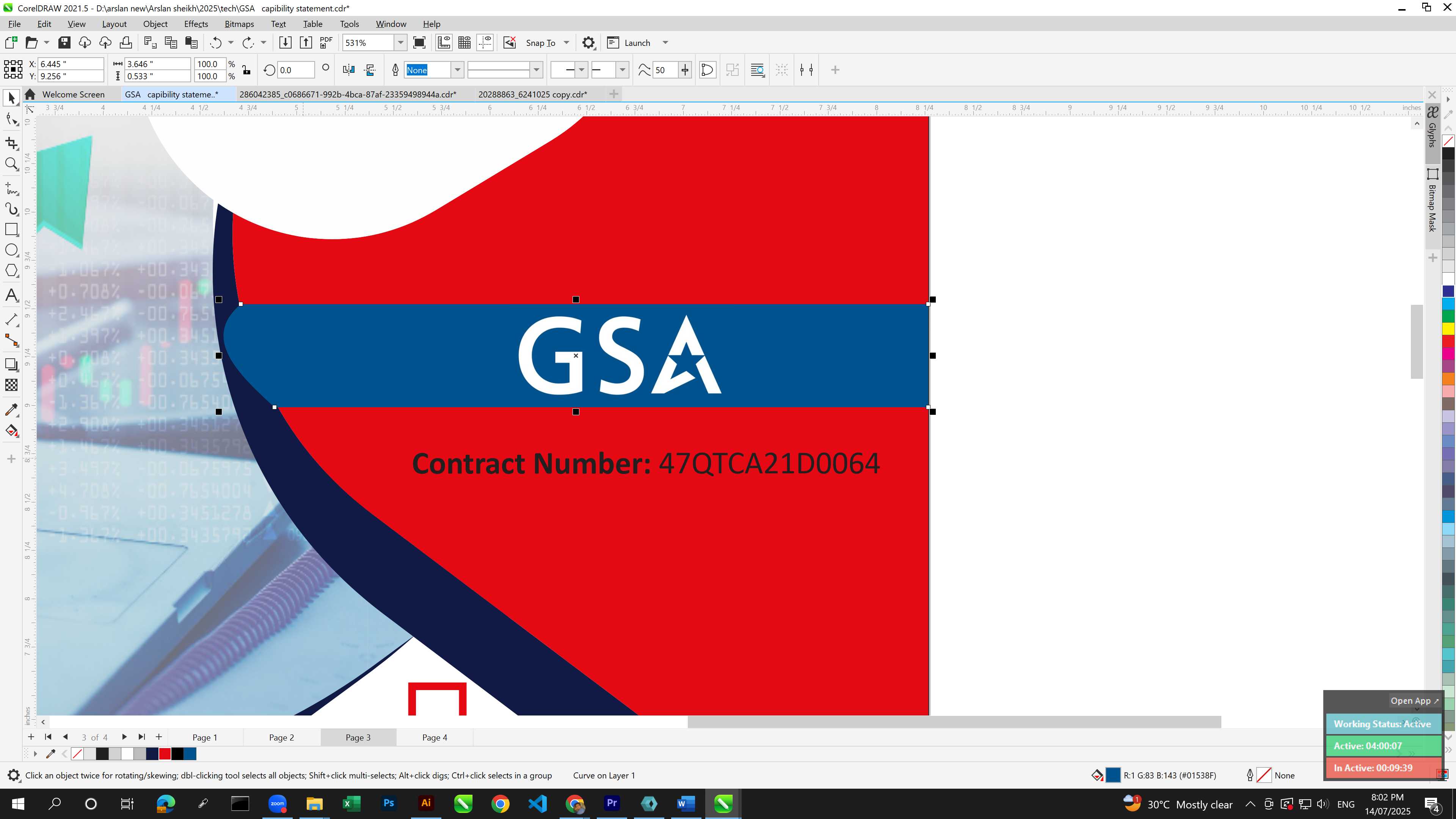Click yellow swatch in right color palette
The height and width of the screenshot is (819, 1456).
click(1448, 329)
